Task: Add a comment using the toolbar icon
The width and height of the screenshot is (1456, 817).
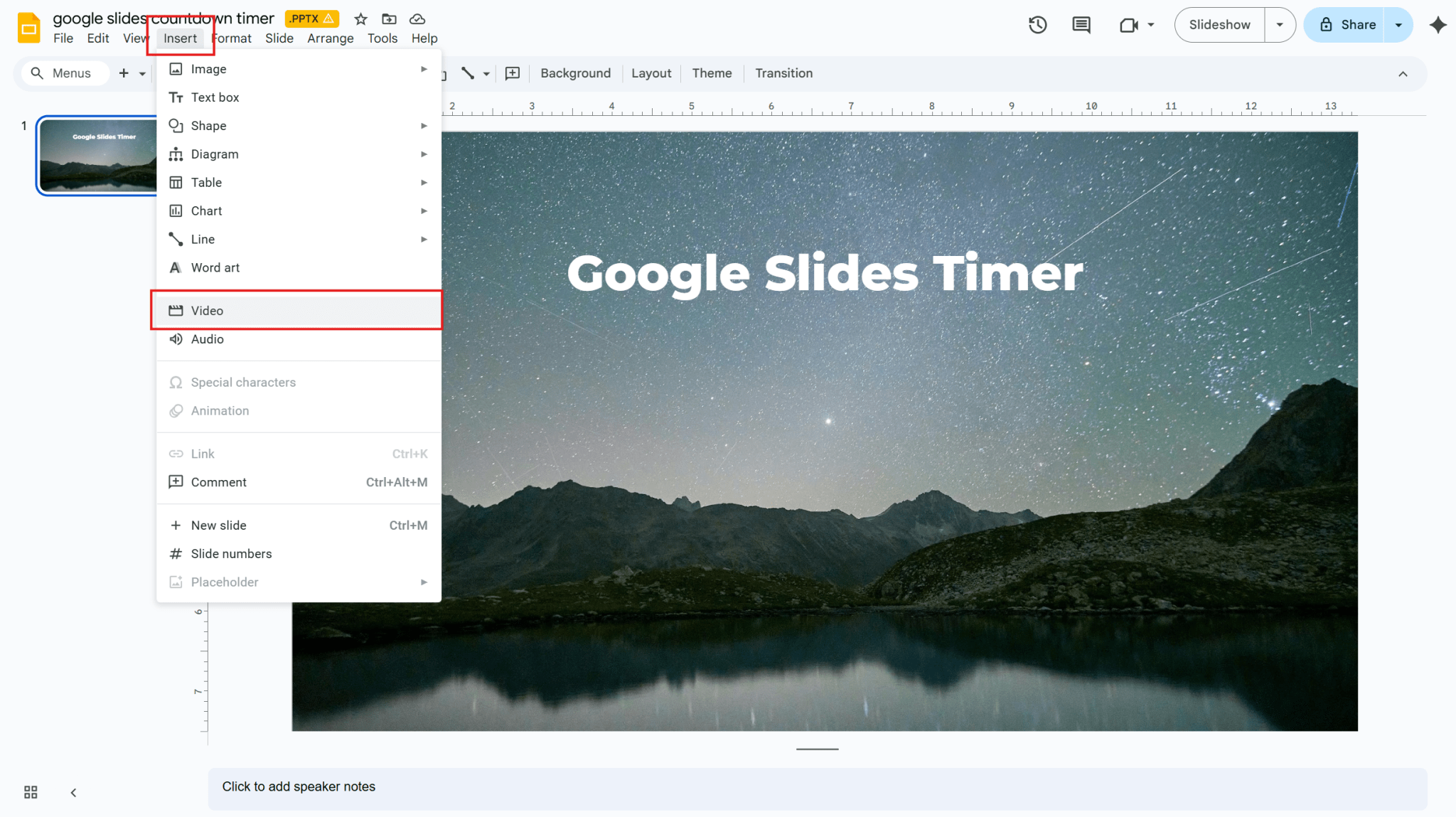Action: 512,73
